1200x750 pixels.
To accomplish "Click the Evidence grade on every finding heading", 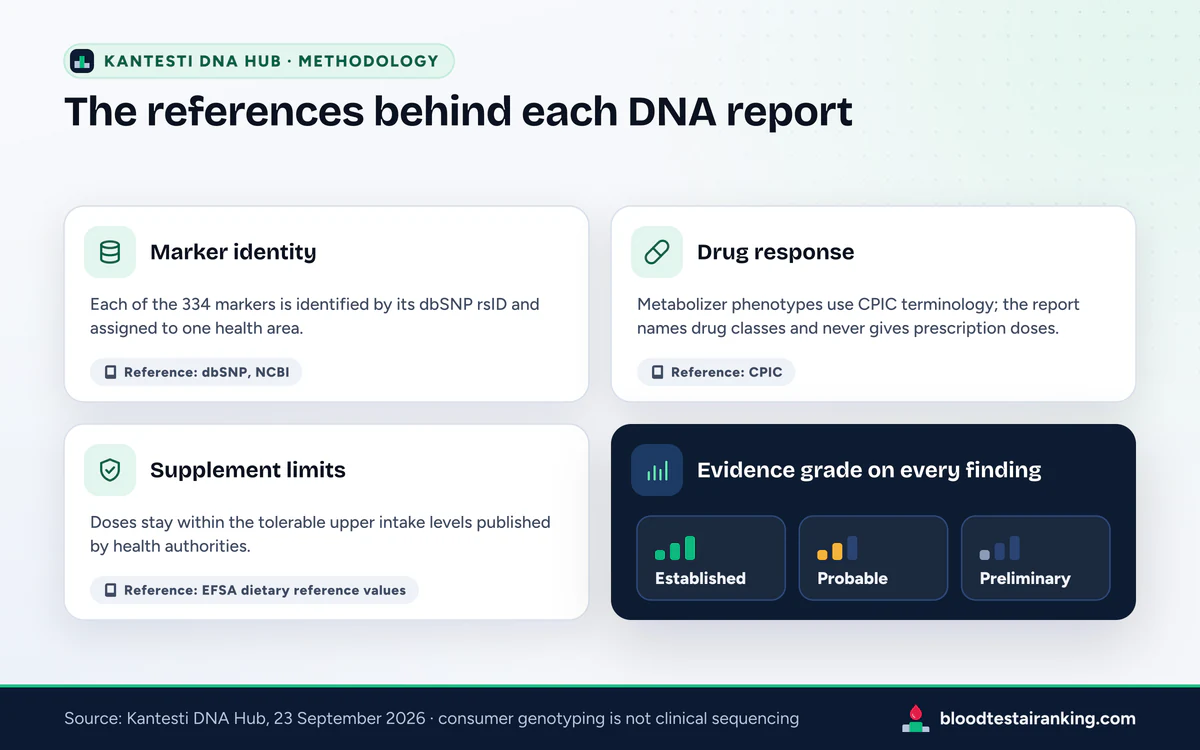I will (869, 470).
